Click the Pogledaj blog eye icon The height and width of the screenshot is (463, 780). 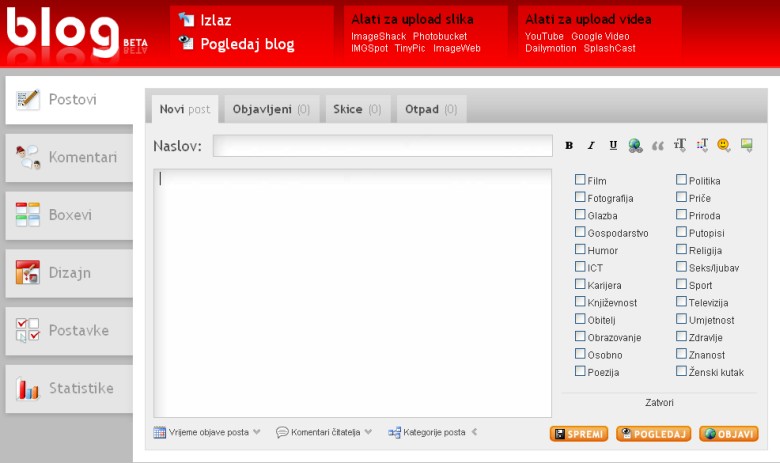click(186, 43)
